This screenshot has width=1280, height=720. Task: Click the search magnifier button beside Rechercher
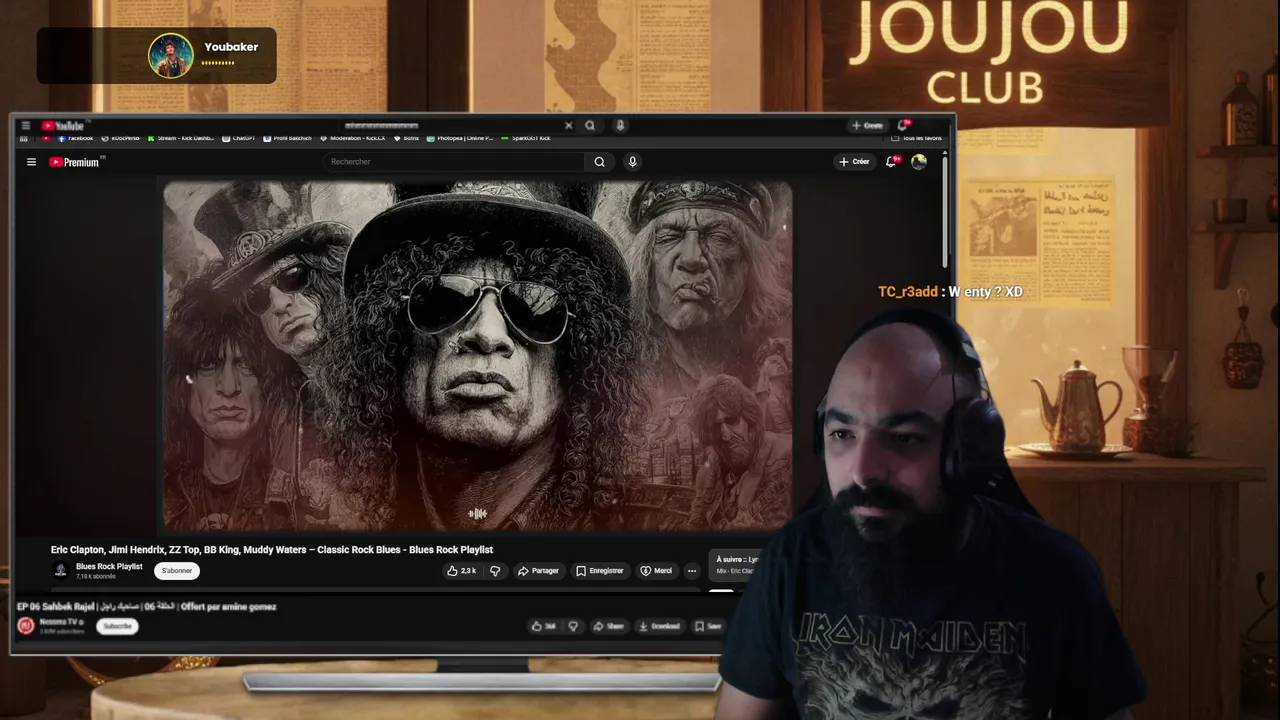point(599,162)
